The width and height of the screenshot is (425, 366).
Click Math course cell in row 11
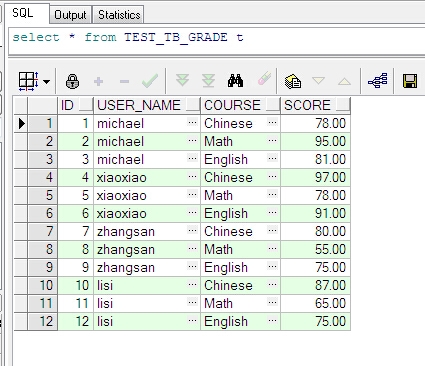pos(240,304)
